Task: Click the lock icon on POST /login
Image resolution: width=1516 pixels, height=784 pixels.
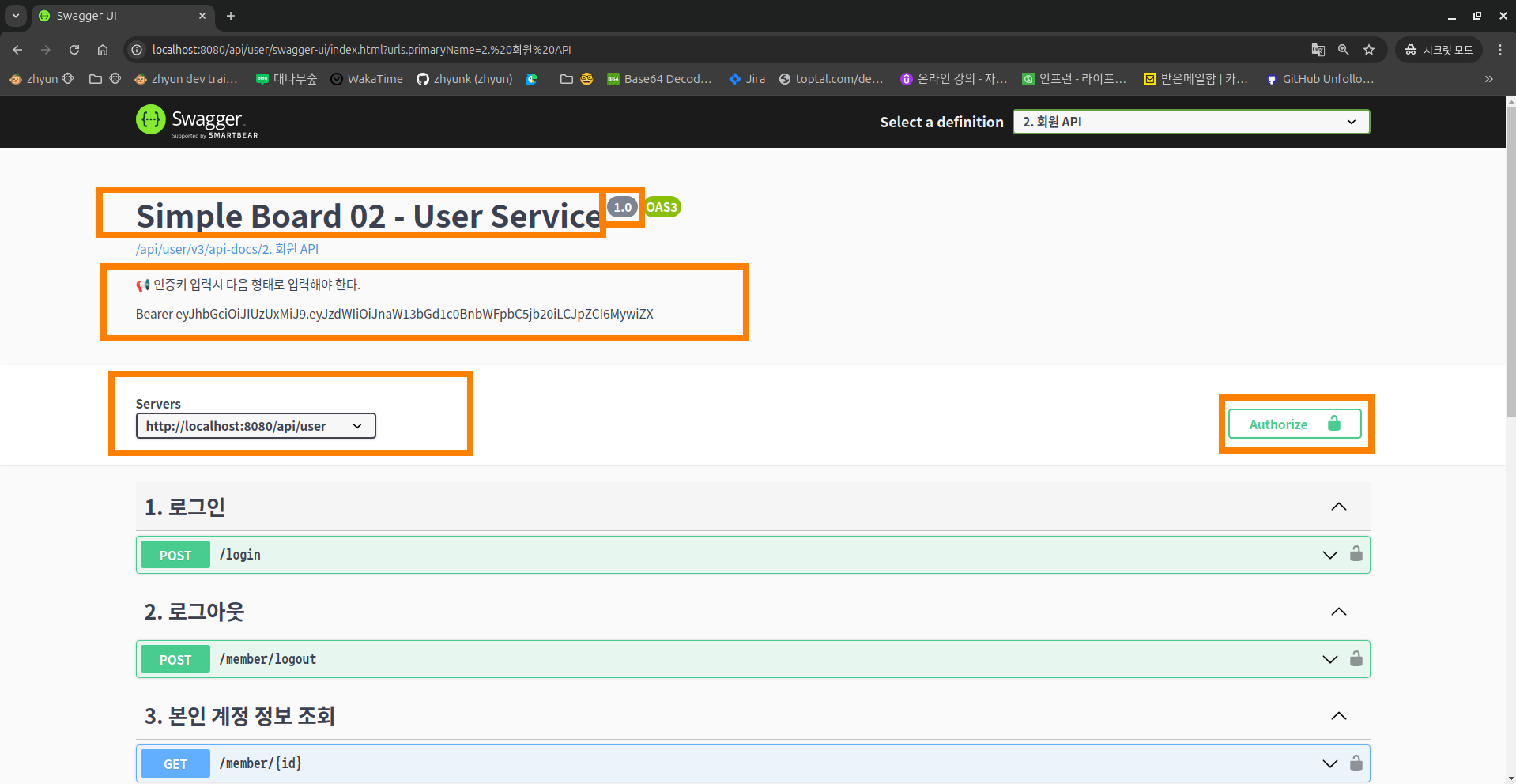Action: coord(1356,554)
